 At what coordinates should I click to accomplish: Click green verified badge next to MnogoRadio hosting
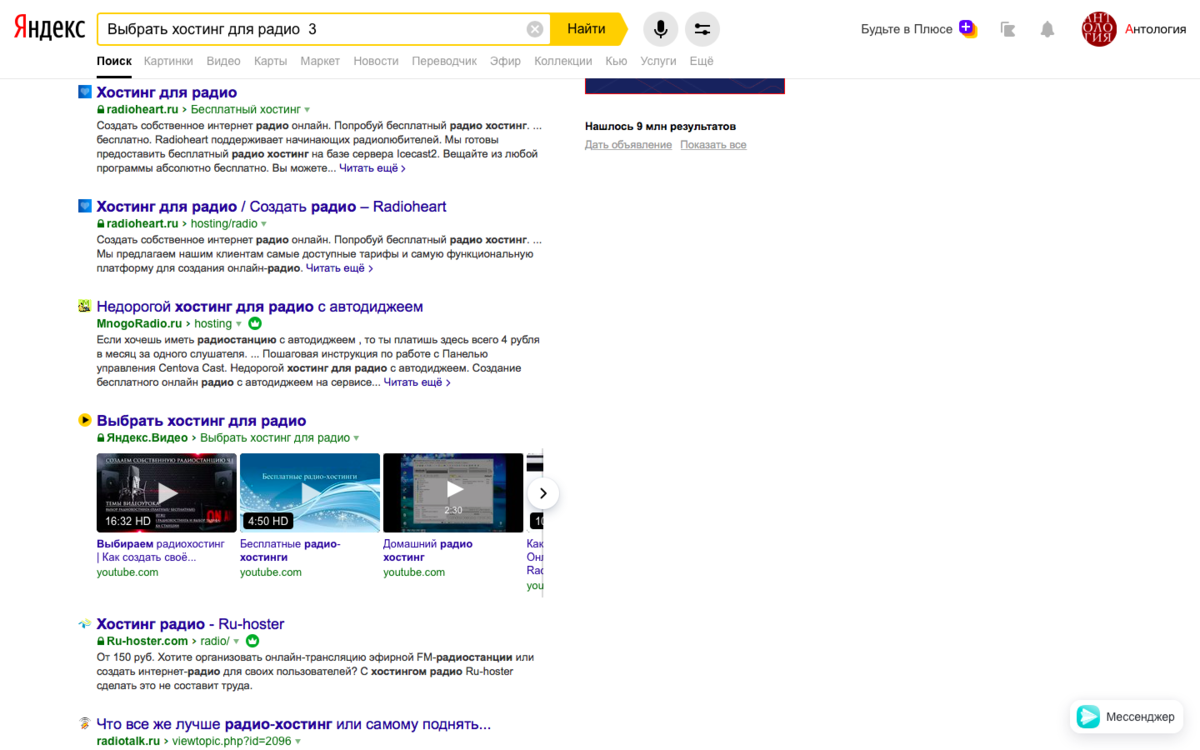[x=255, y=324]
